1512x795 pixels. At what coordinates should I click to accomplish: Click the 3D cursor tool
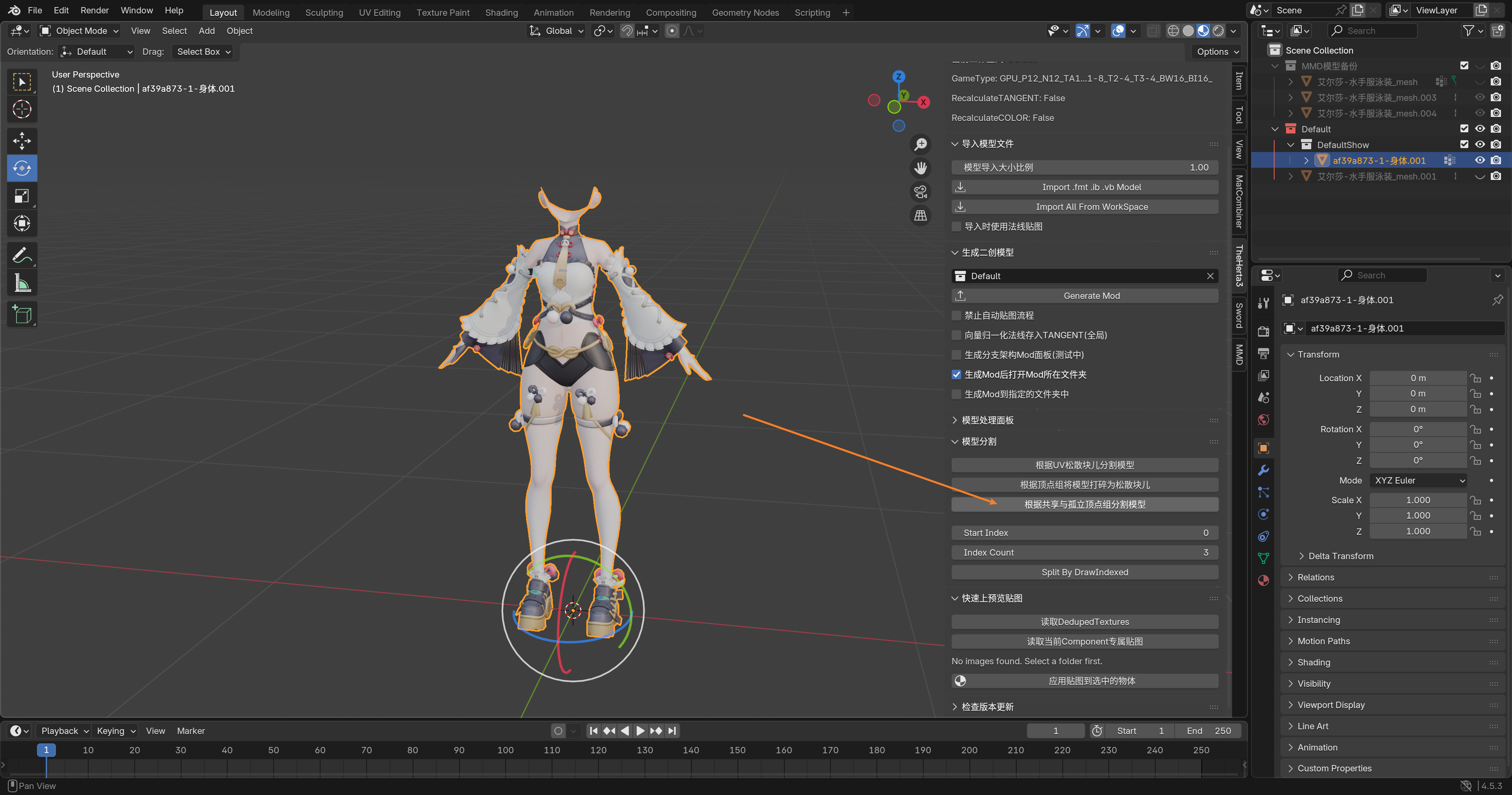tap(22, 109)
